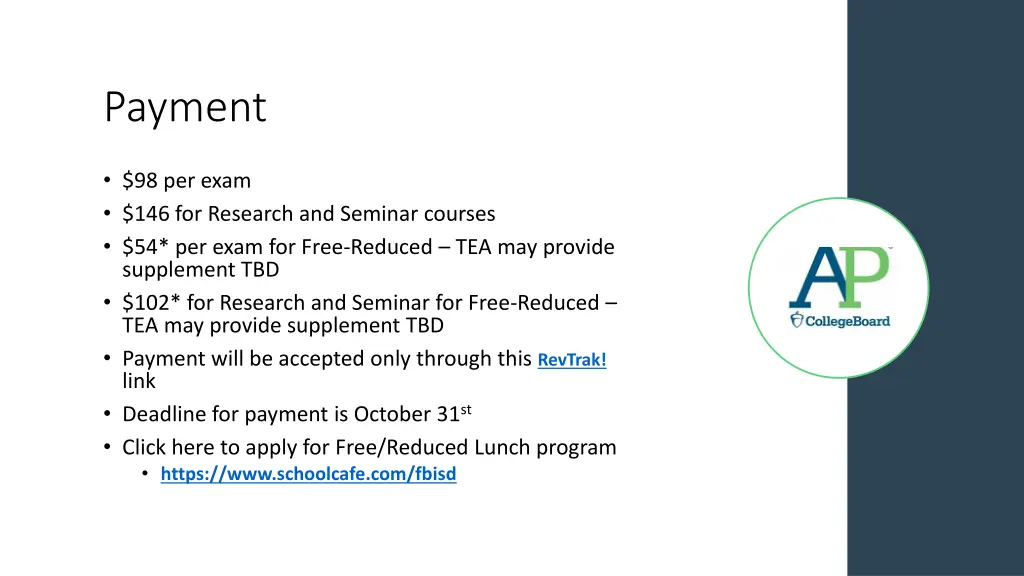This screenshot has width=1024, height=576.
Task: Open the schoolcafe.com/fbisd link
Action: 308,474
